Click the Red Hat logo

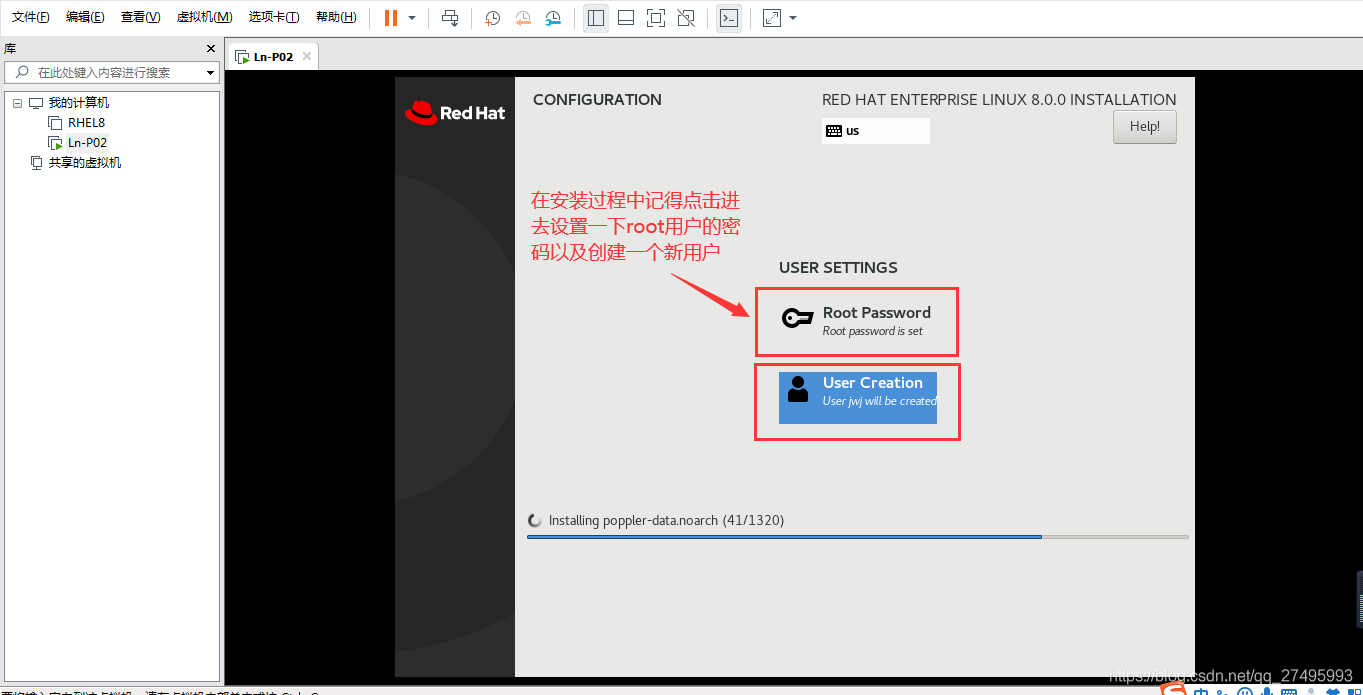click(x=455, y=113)
